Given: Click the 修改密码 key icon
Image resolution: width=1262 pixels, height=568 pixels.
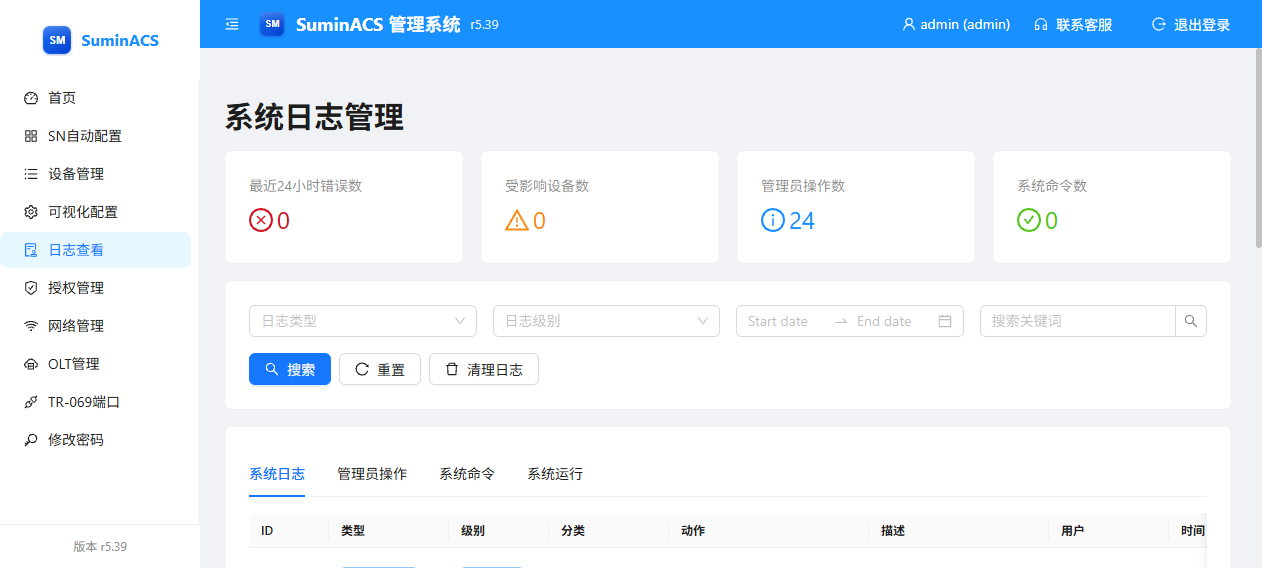Looking at the screenshot, I should point(31,440).
